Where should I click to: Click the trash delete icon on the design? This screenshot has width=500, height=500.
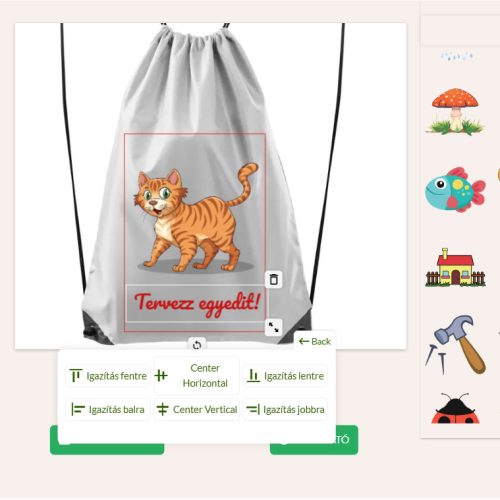coord(273,279)
